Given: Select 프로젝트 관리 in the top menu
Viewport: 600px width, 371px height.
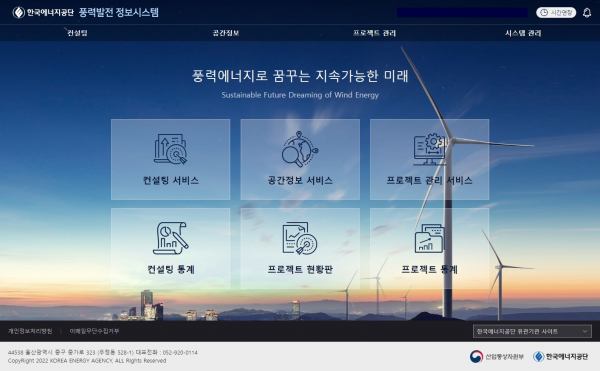Looking at the screenshot, I should [374, 33].
